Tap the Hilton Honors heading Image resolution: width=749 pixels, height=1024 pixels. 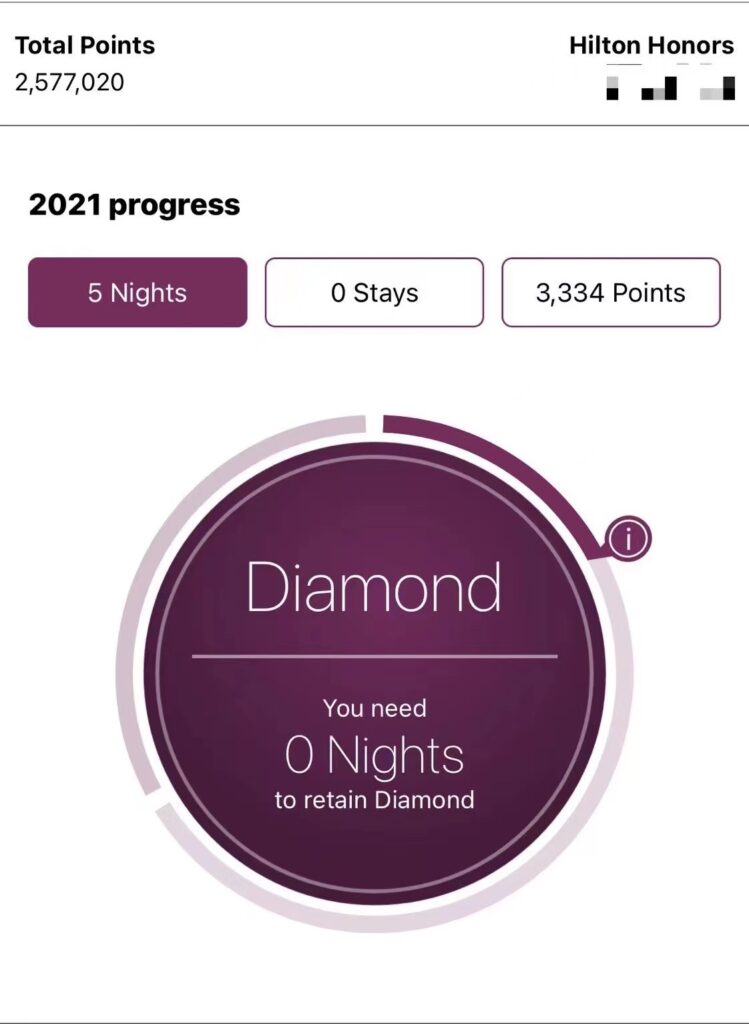click(x=651, y=45)
